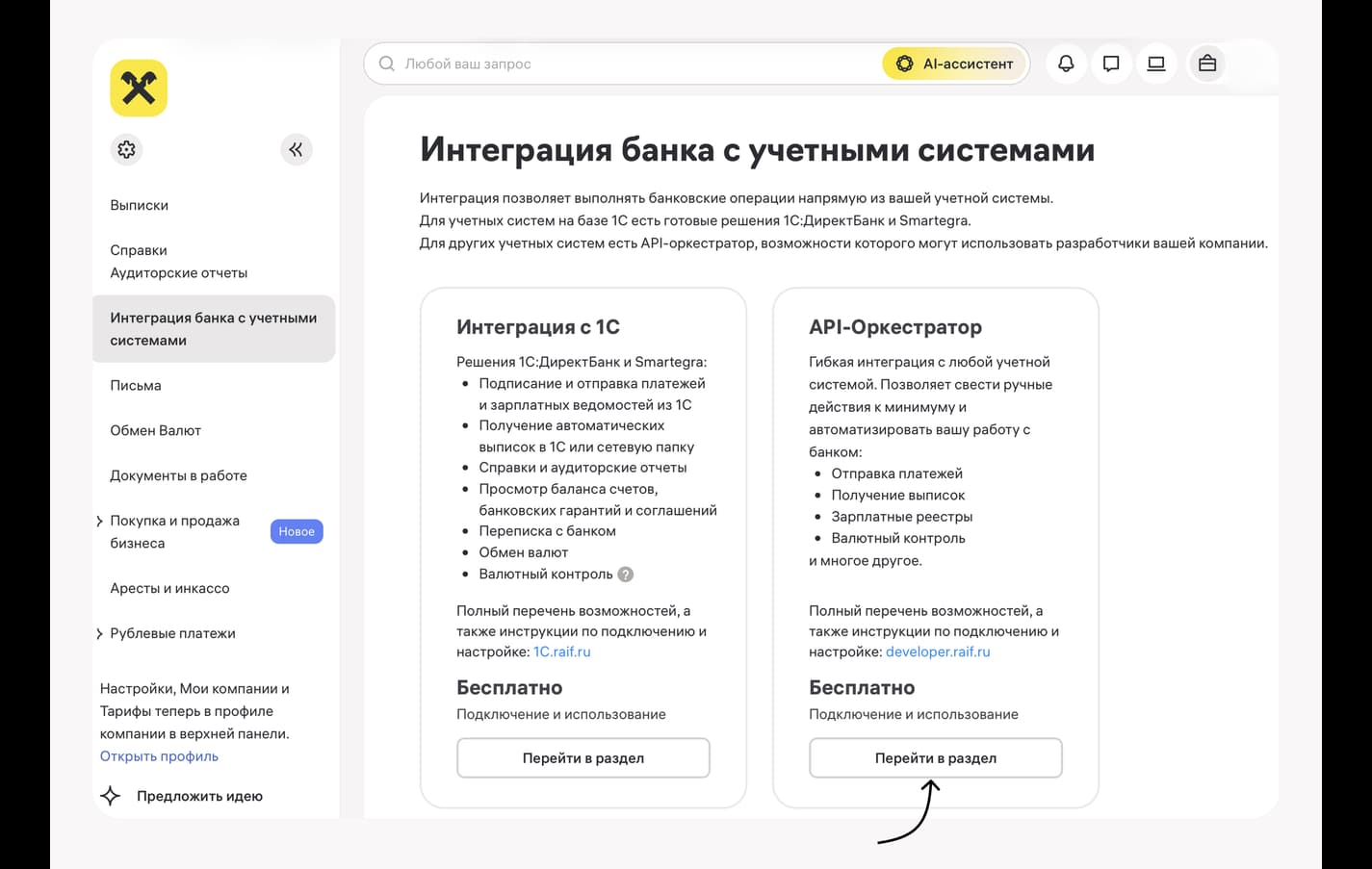Click the Отправка платежей list item
The width and height of the screenshot is (1372, 869).
[x=897, y=473]
